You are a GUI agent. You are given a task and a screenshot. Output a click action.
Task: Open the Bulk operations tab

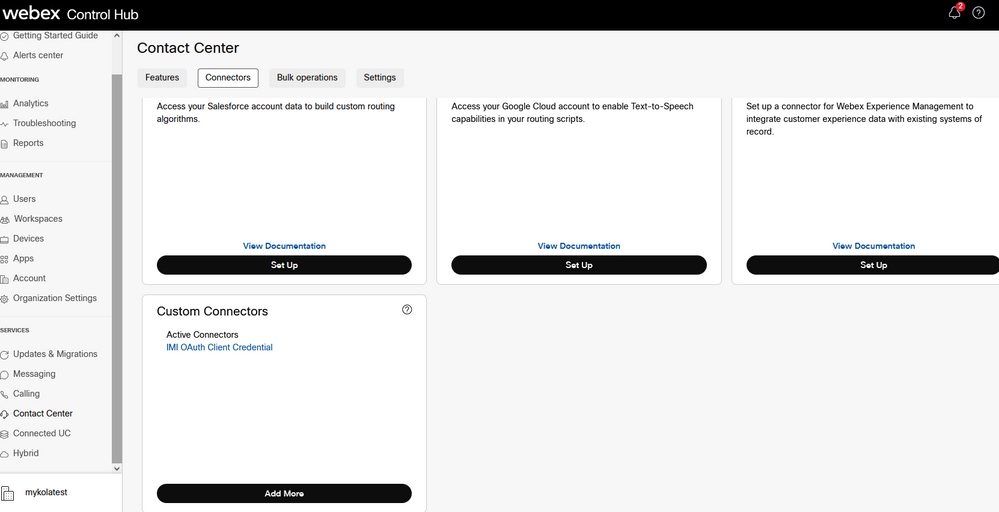pos(307,78)
